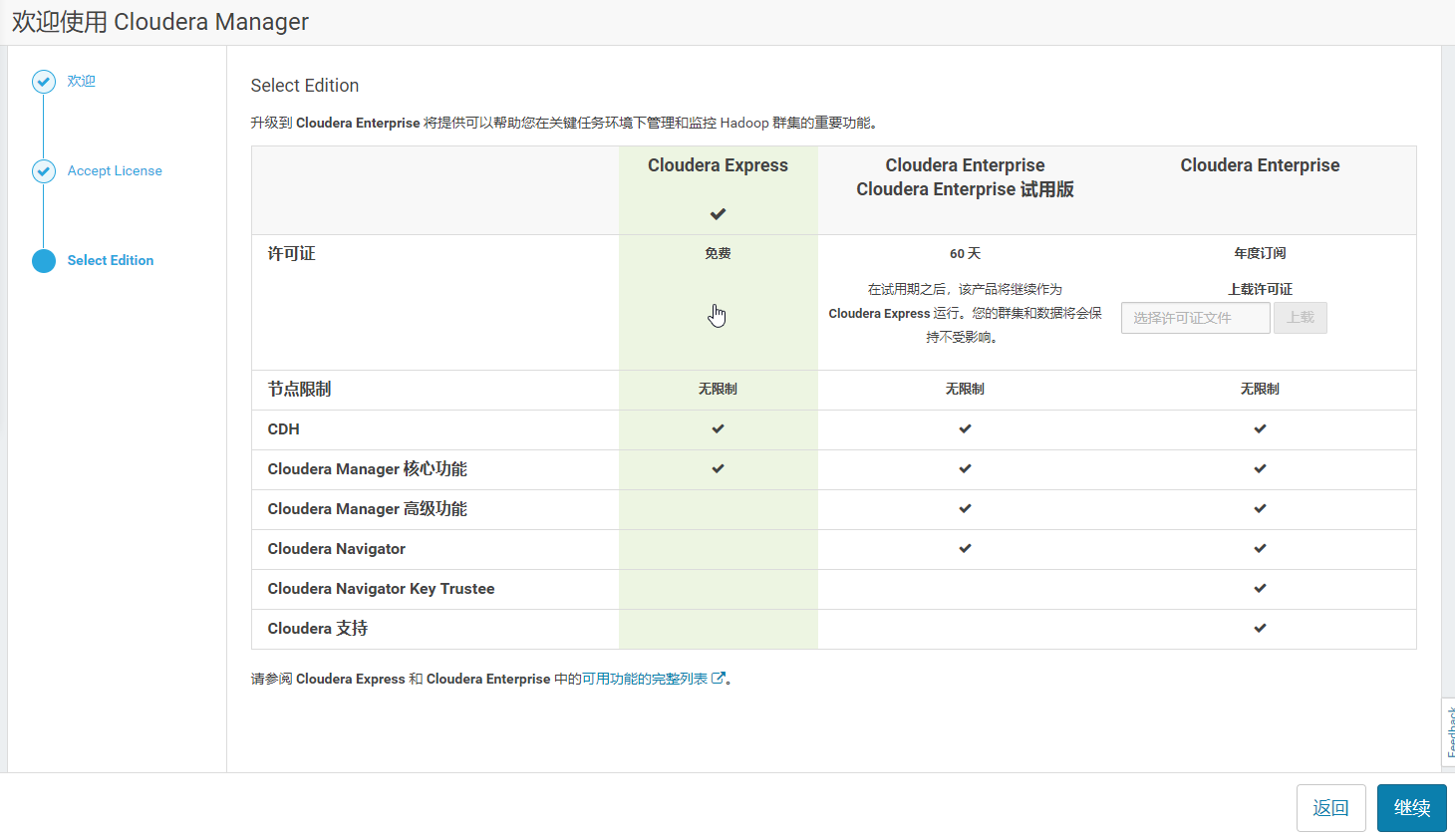
Task: Click the 年度订阅 text
Action: coord(1260,253)
